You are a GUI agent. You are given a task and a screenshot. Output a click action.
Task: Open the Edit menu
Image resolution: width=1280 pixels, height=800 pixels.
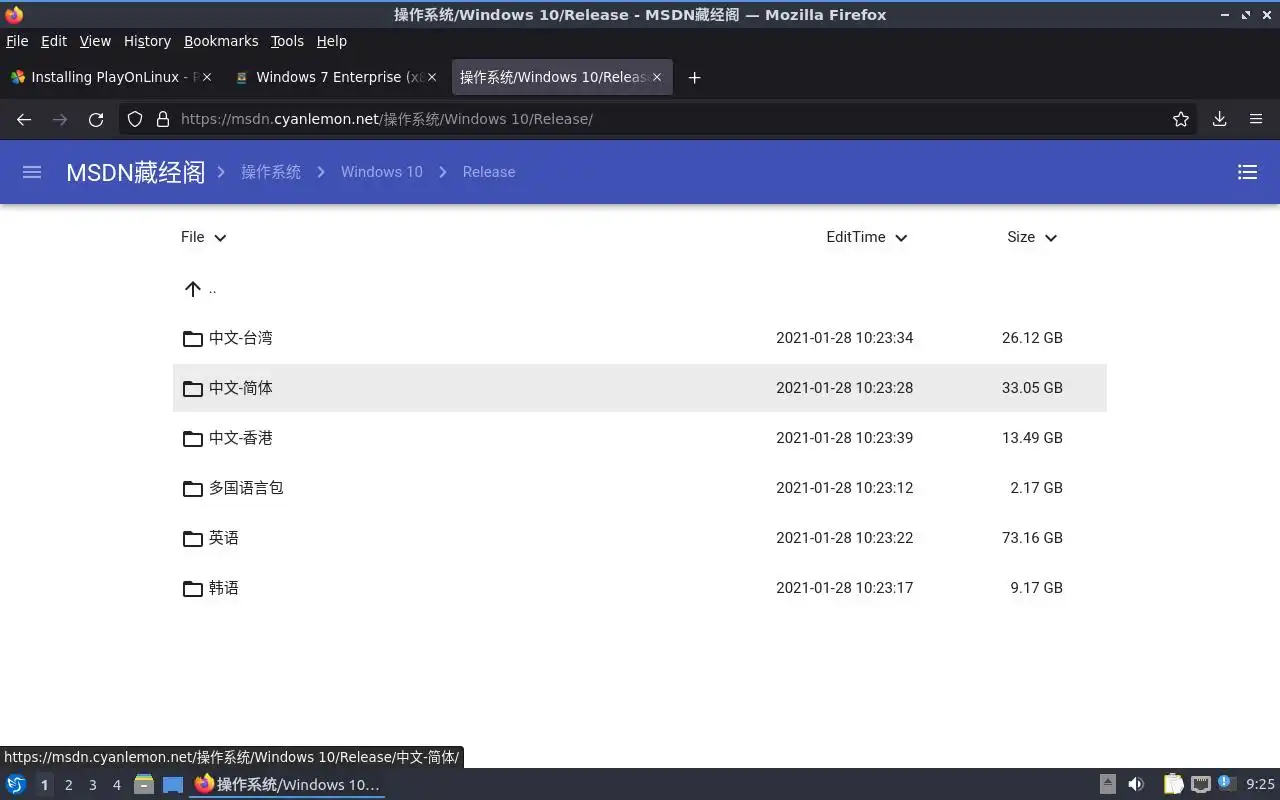pyautogui.click(x=54, y=41)
